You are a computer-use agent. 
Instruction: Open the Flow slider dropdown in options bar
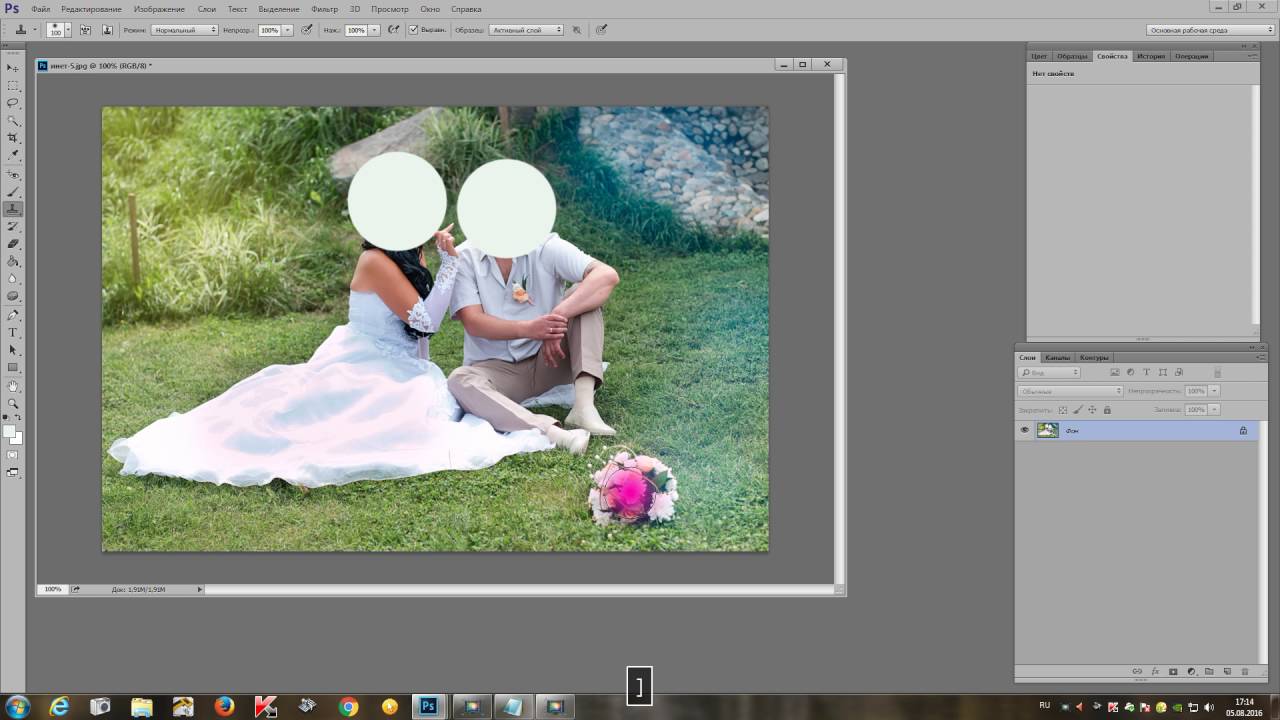(x=375, y=30)
